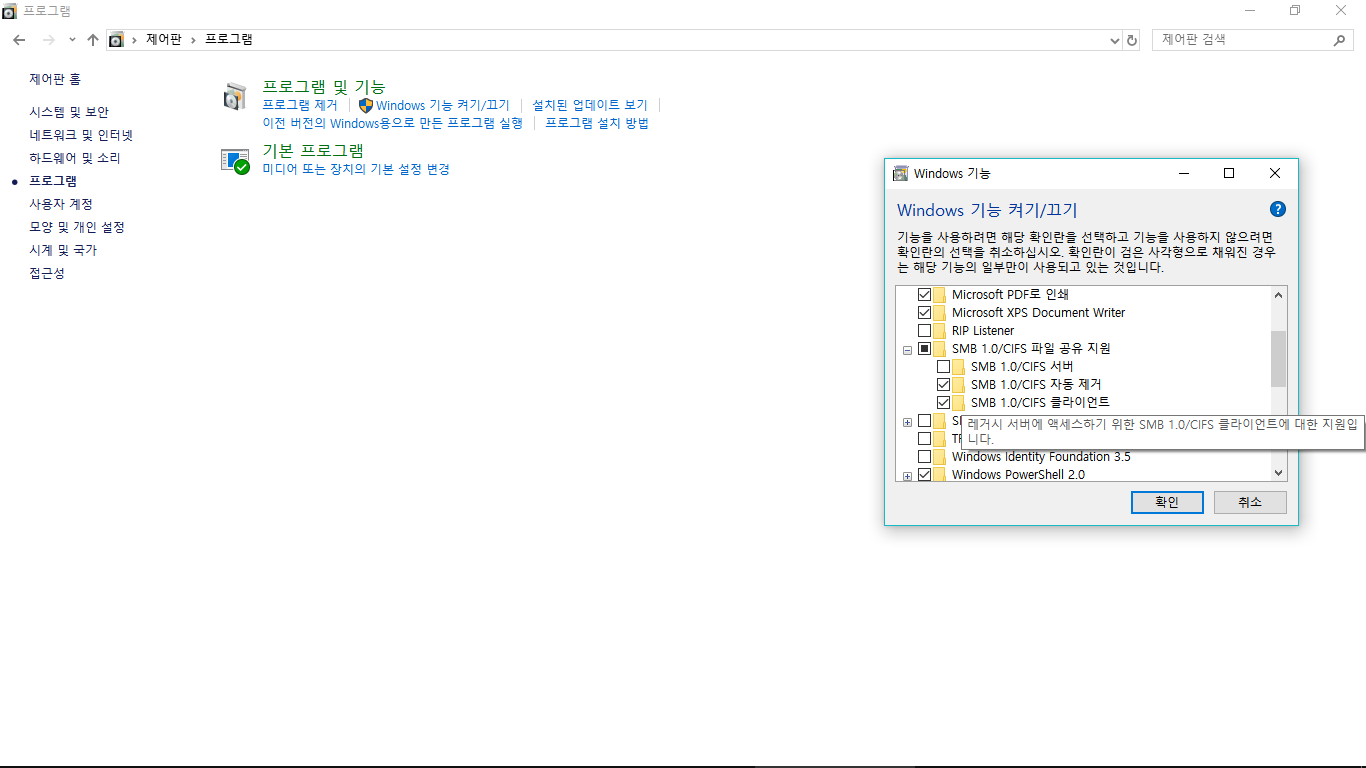The image size is (1366, 768).
Task: Open recent locations dropdown beside forward arrow
Action: tap(72, 40)
